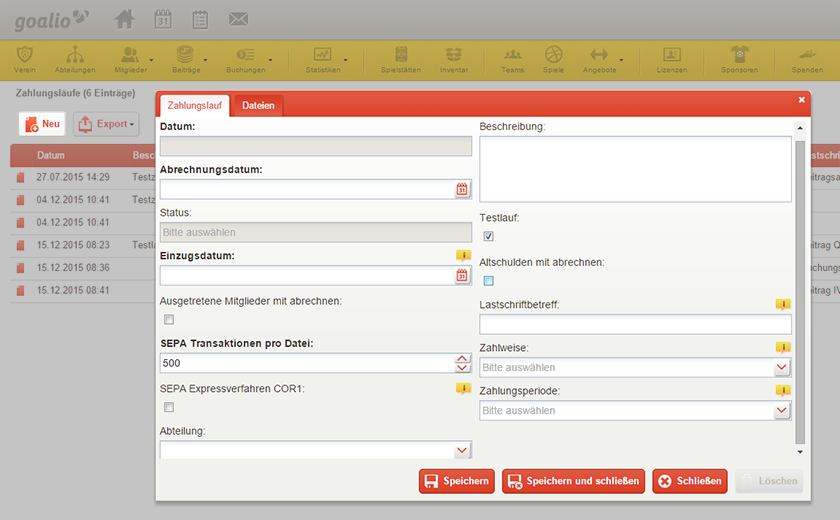Check Ausgetretene Mitglieder mit abrechnen
840x520 pixels.
point(169,320)
